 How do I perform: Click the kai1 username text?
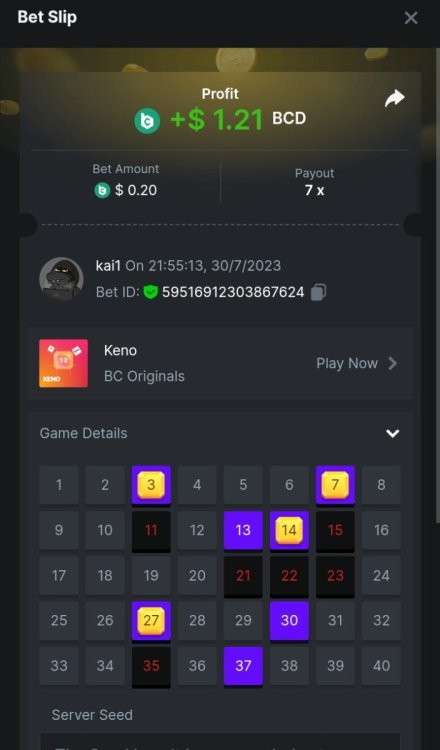(x=108, y=265)
